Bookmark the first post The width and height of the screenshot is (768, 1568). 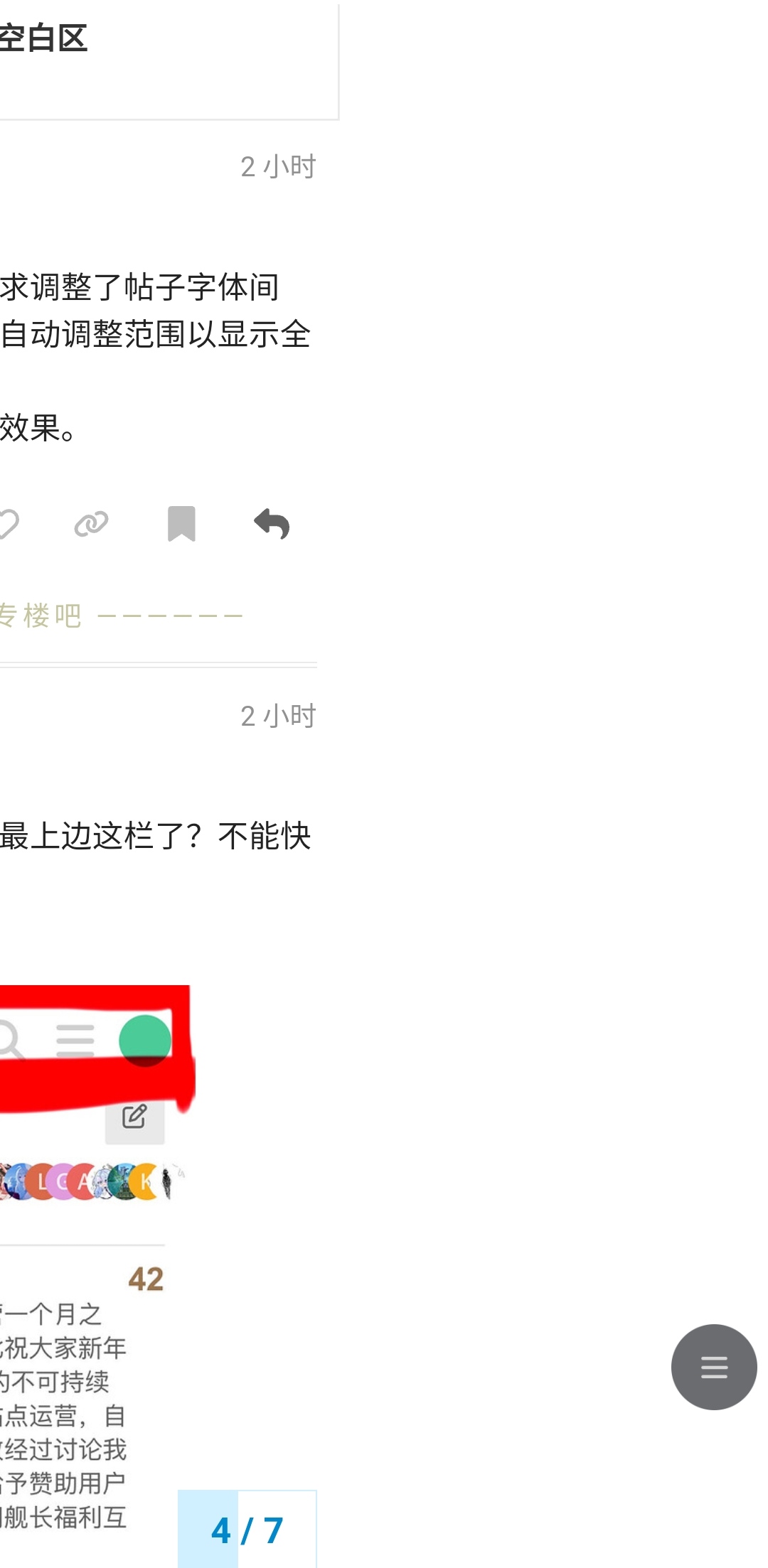point(181,525)
